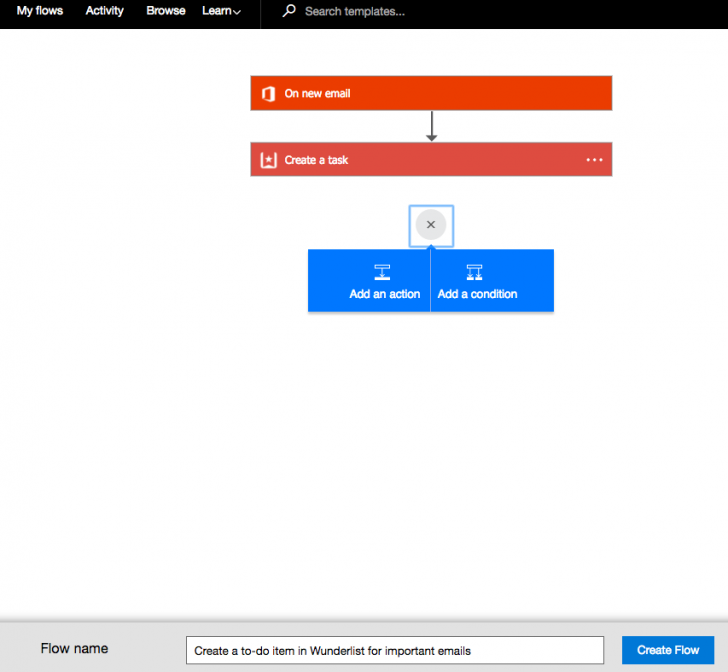The width and height of the screenshot is (728, 672).
Task: Expand the Learn dropdown menu
Action: (221, 11)
